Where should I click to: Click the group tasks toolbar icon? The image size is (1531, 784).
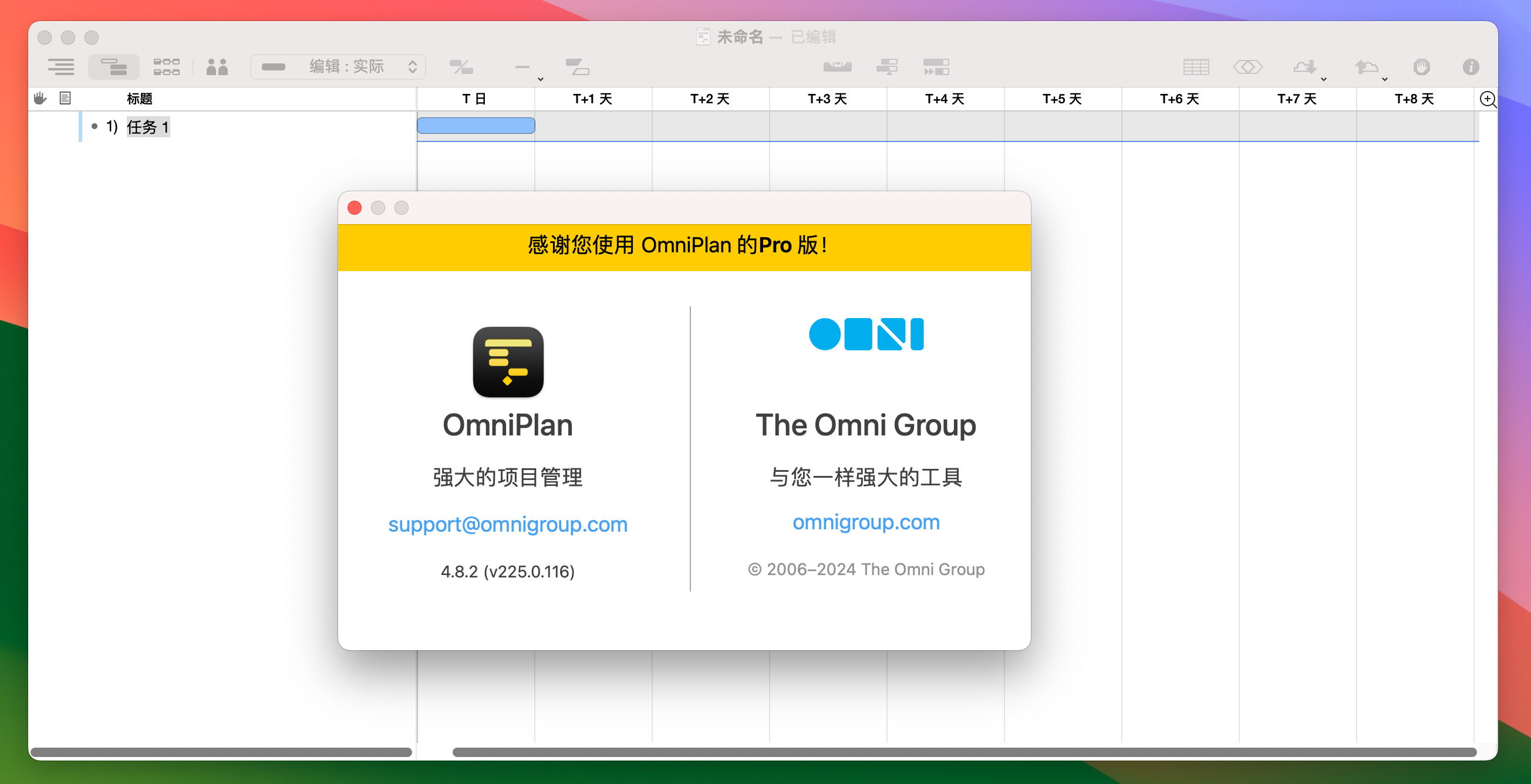tap(576, 66)
